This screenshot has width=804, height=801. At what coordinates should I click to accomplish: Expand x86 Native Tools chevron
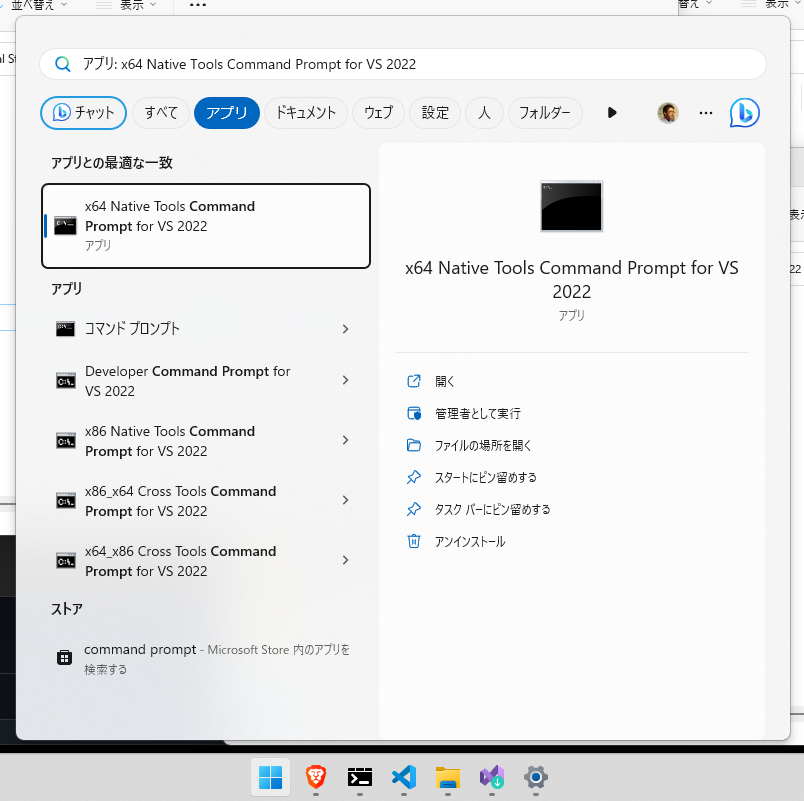click(x=346, y=440)
